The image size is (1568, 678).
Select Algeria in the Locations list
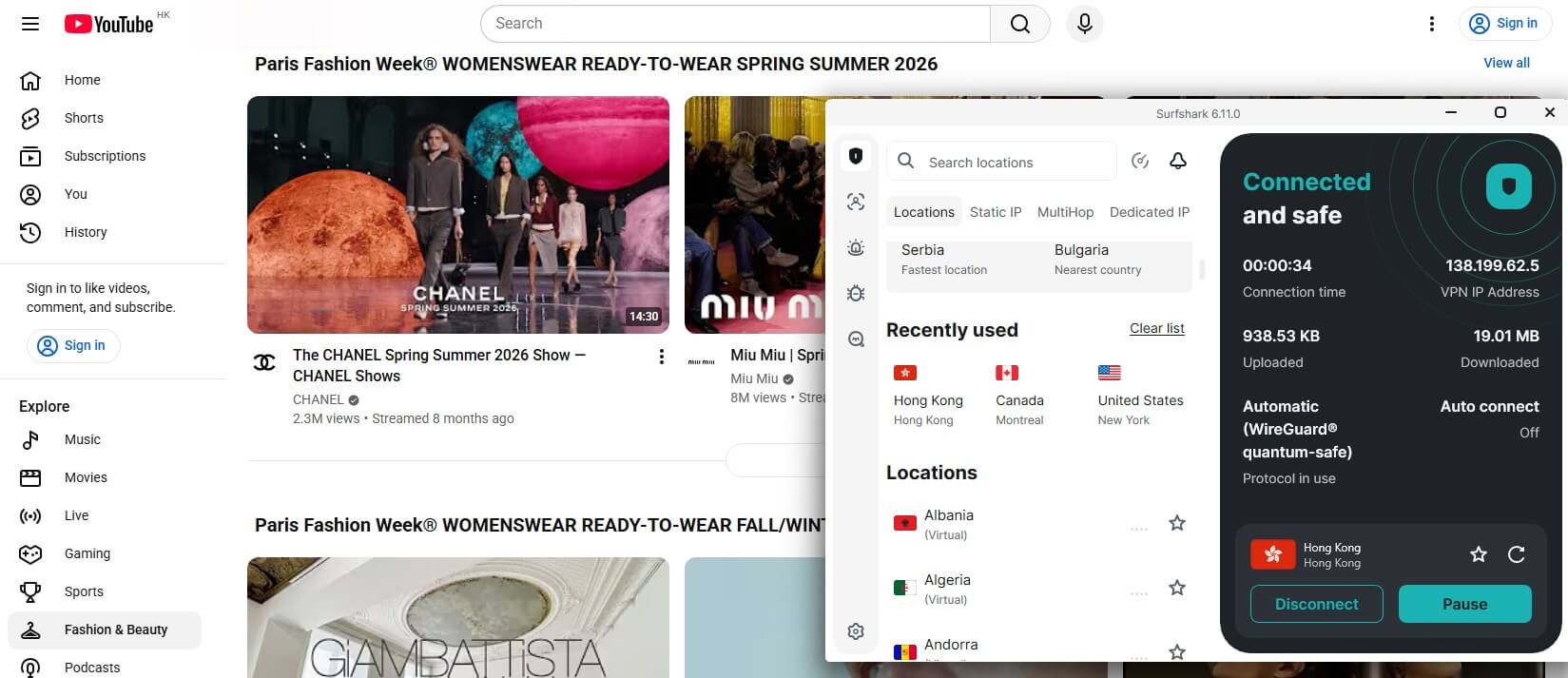1003,589
